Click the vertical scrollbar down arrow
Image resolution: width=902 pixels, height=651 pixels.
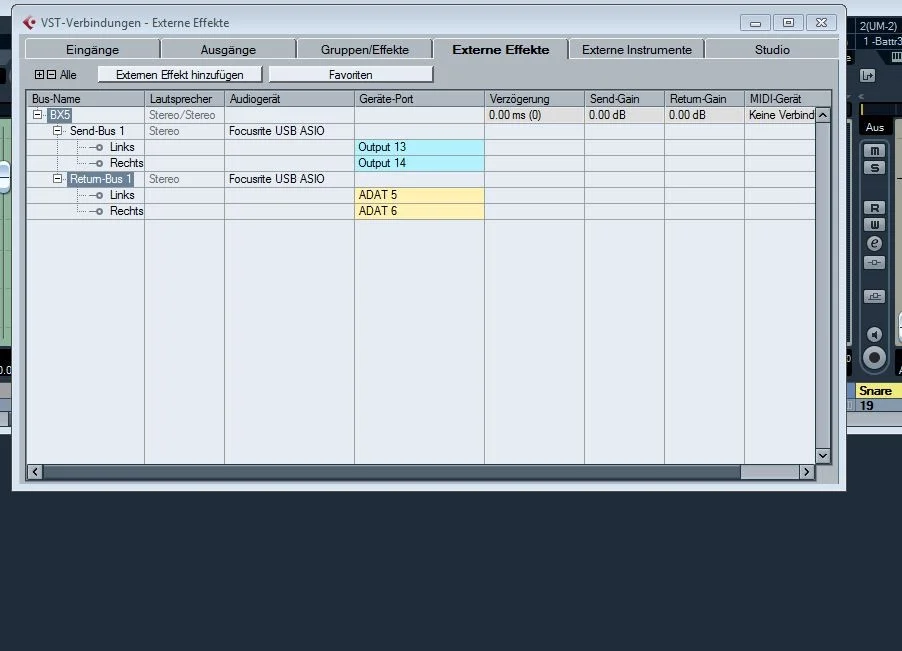pyautogui.click(x=823, y=456)
